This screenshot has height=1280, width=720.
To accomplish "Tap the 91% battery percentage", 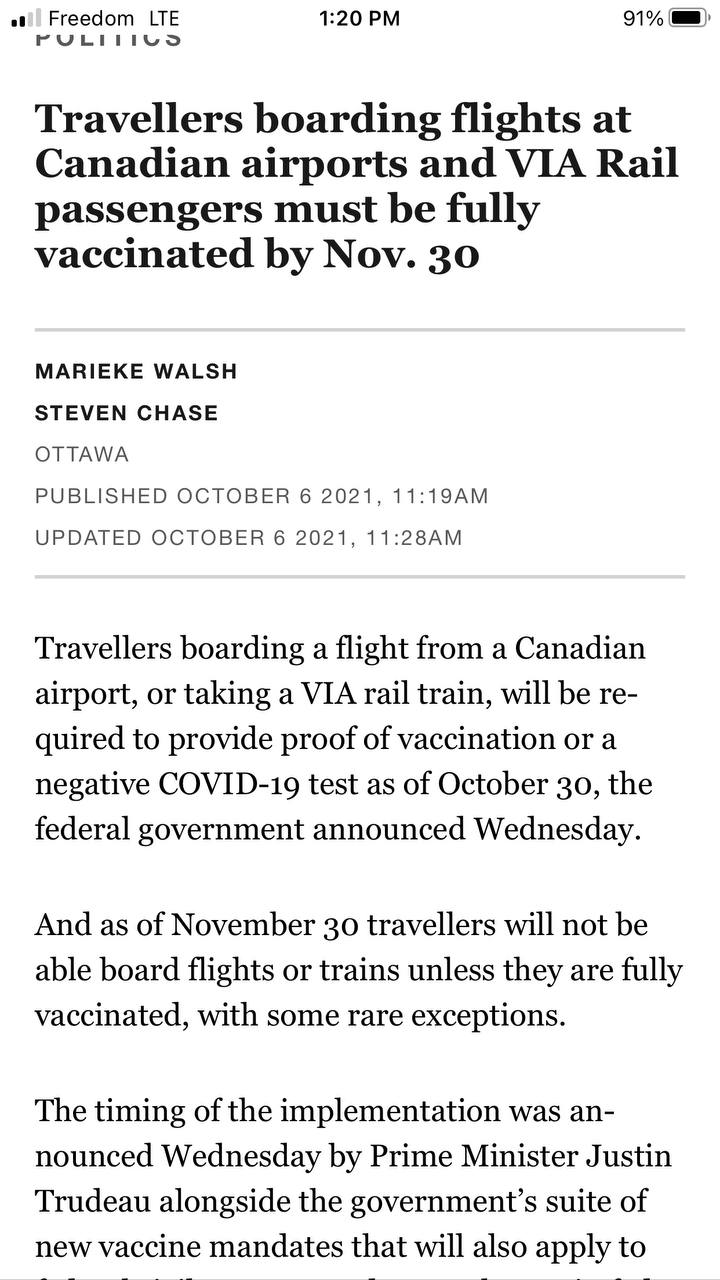I will coord(643,18).
